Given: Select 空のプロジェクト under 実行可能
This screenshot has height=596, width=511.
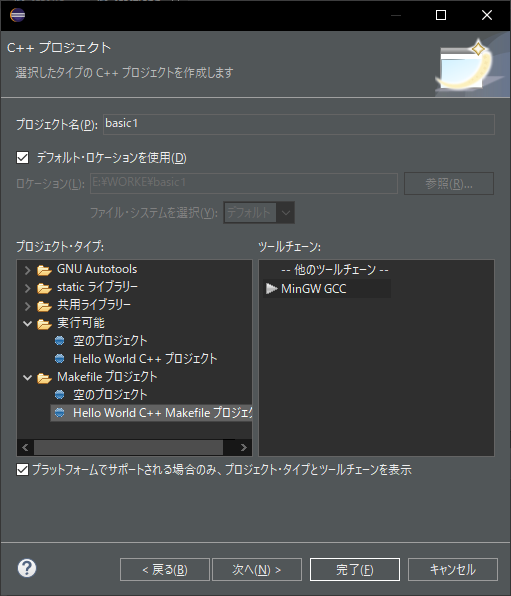Looking at the screenshot, I should [x=110, y=341].
